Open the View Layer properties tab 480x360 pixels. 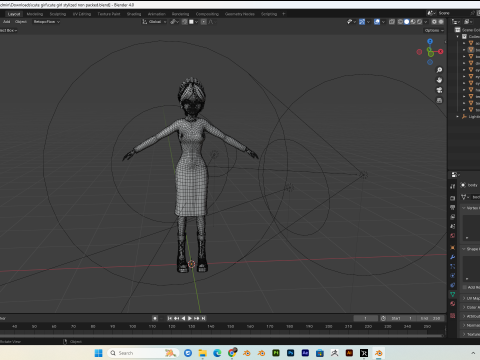(452, 217)
